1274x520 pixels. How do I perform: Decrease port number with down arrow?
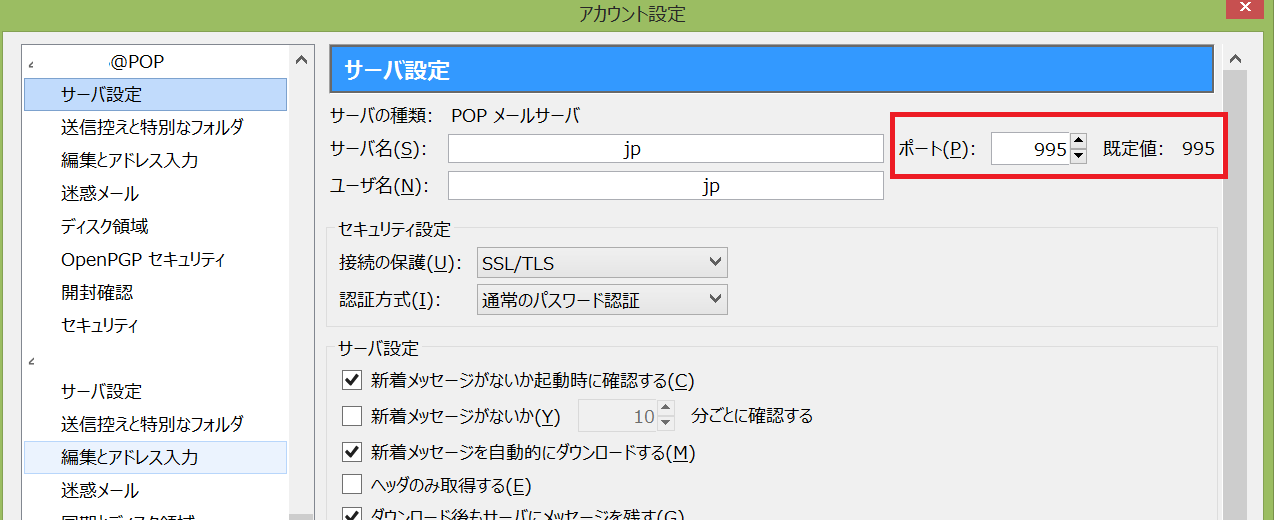(1078, 156)
